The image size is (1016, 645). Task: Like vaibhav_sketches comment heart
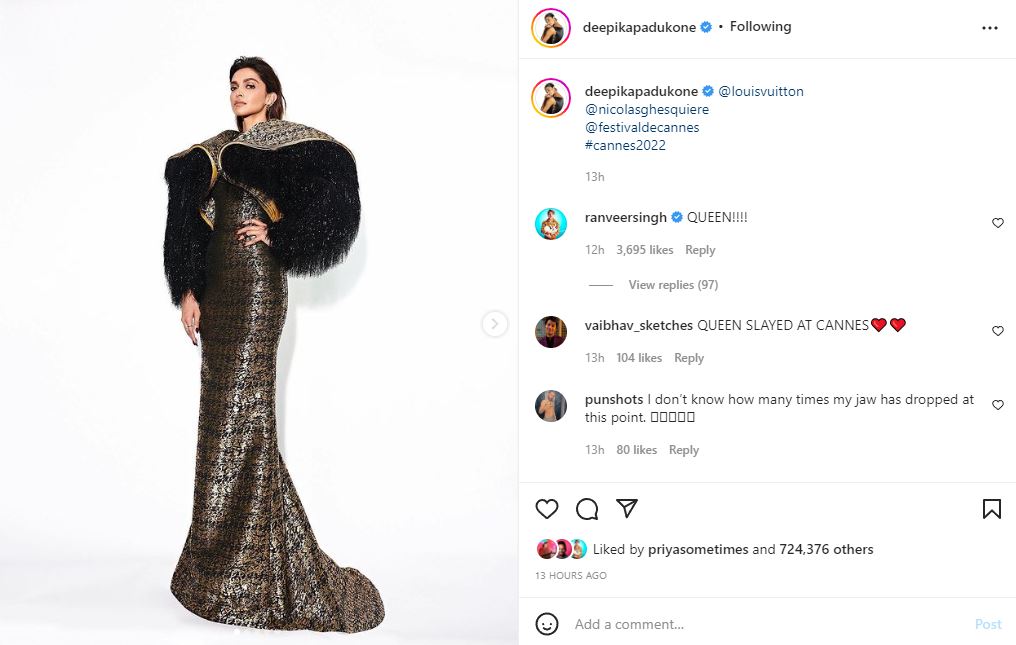tap(998, 331)
